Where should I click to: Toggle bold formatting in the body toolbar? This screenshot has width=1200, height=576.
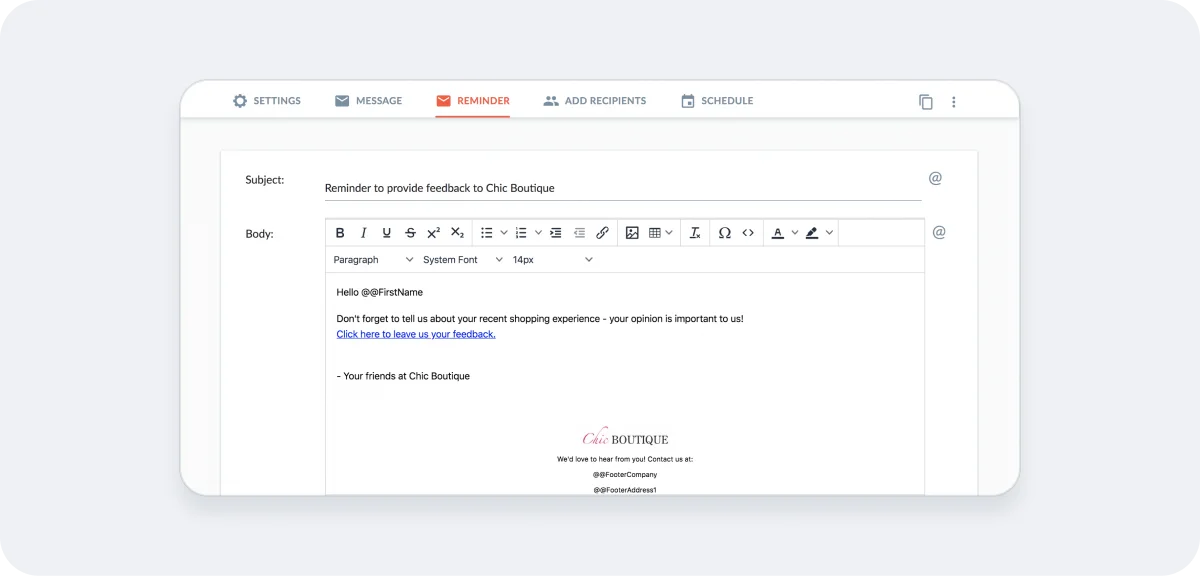340,232
